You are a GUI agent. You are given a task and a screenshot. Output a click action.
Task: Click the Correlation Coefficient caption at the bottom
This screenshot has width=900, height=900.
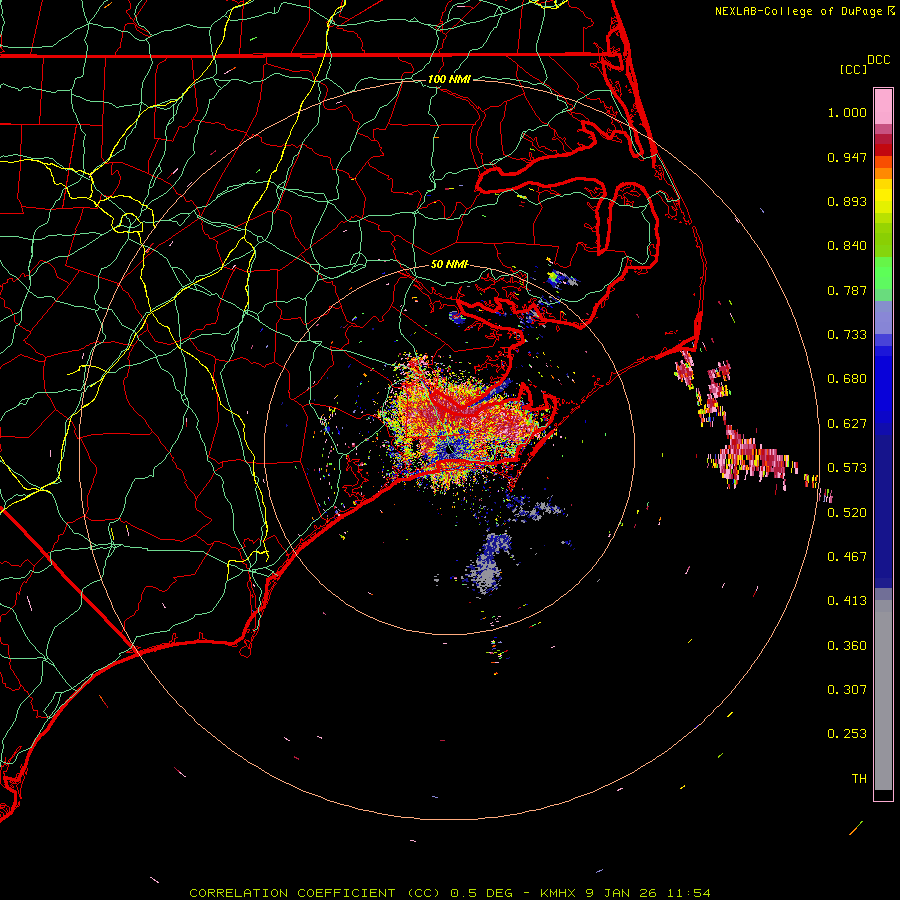[450, 893]
